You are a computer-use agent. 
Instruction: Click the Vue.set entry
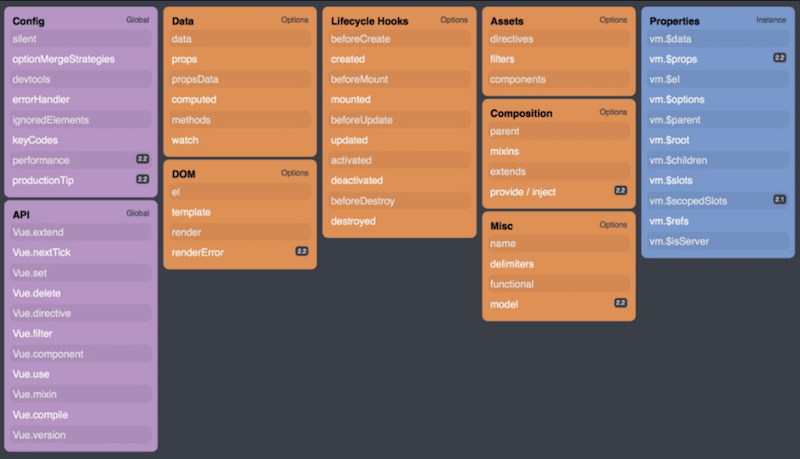point(81,273)
